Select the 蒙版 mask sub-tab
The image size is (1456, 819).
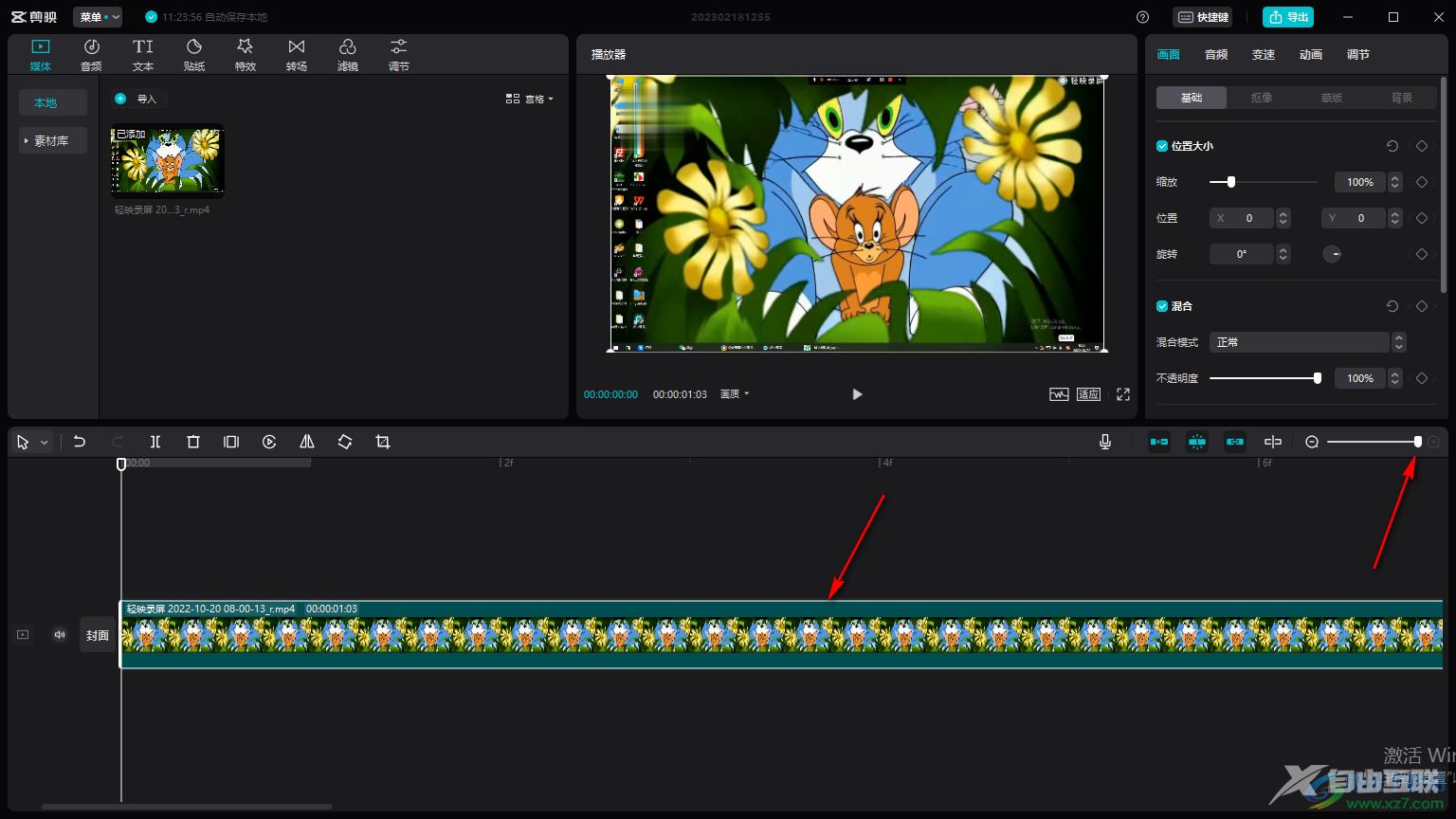[1332, 98]
